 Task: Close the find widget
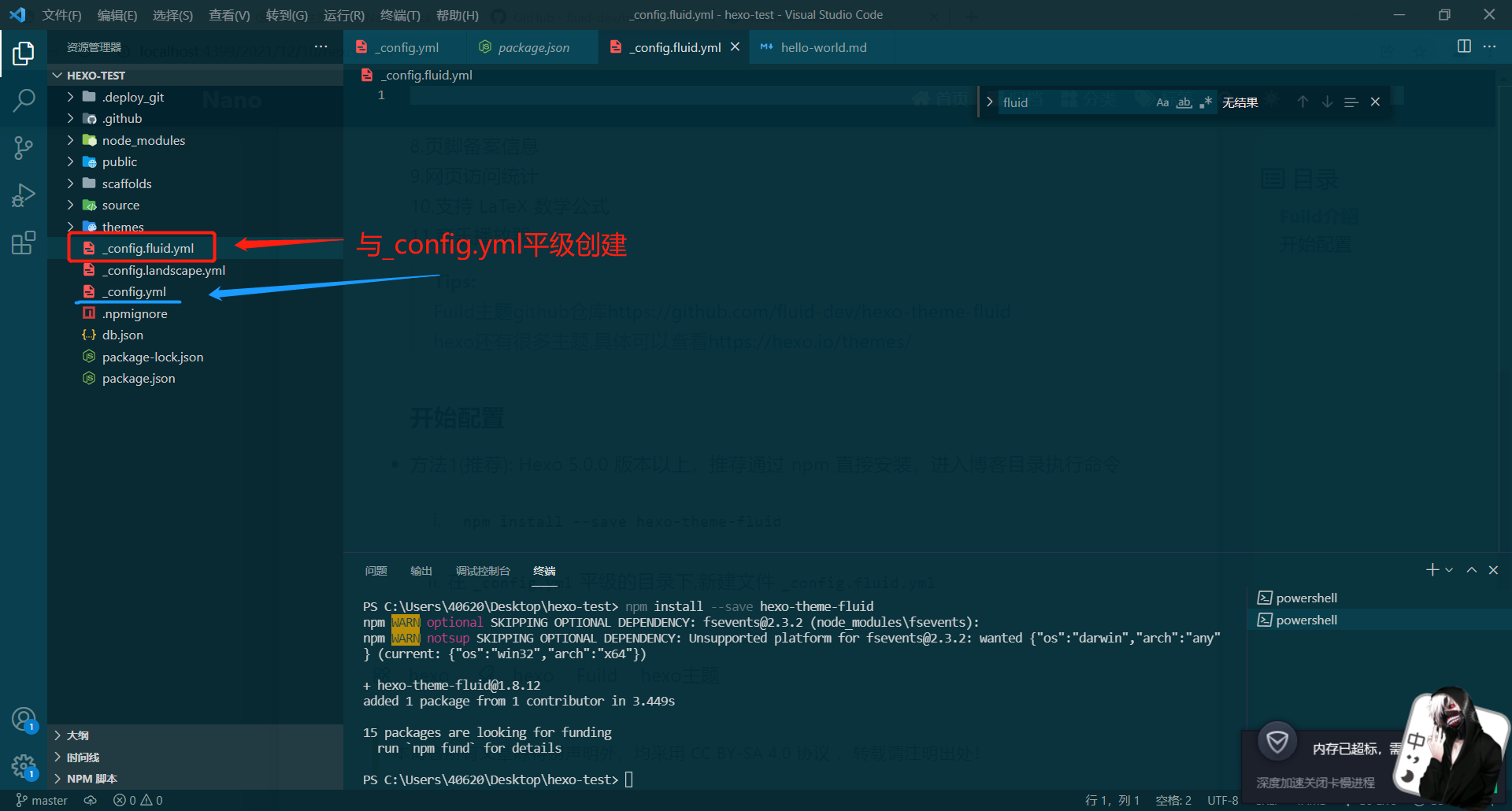[x=1375, y=102]
